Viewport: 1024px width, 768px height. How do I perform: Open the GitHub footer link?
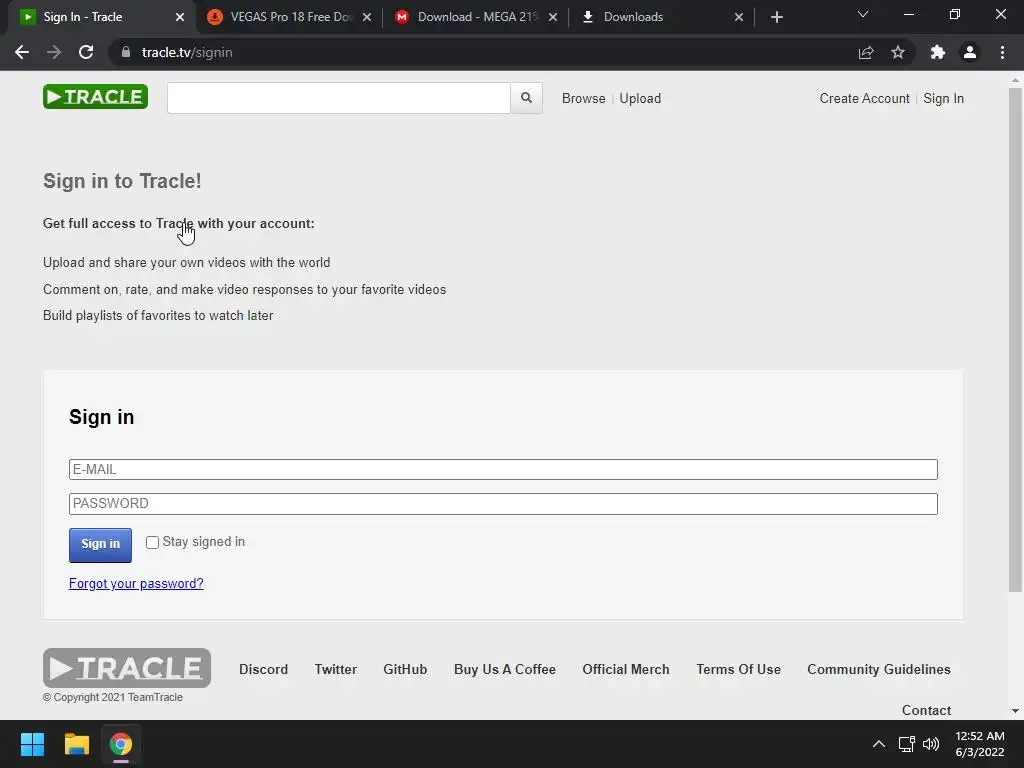[x=405, y=669]
